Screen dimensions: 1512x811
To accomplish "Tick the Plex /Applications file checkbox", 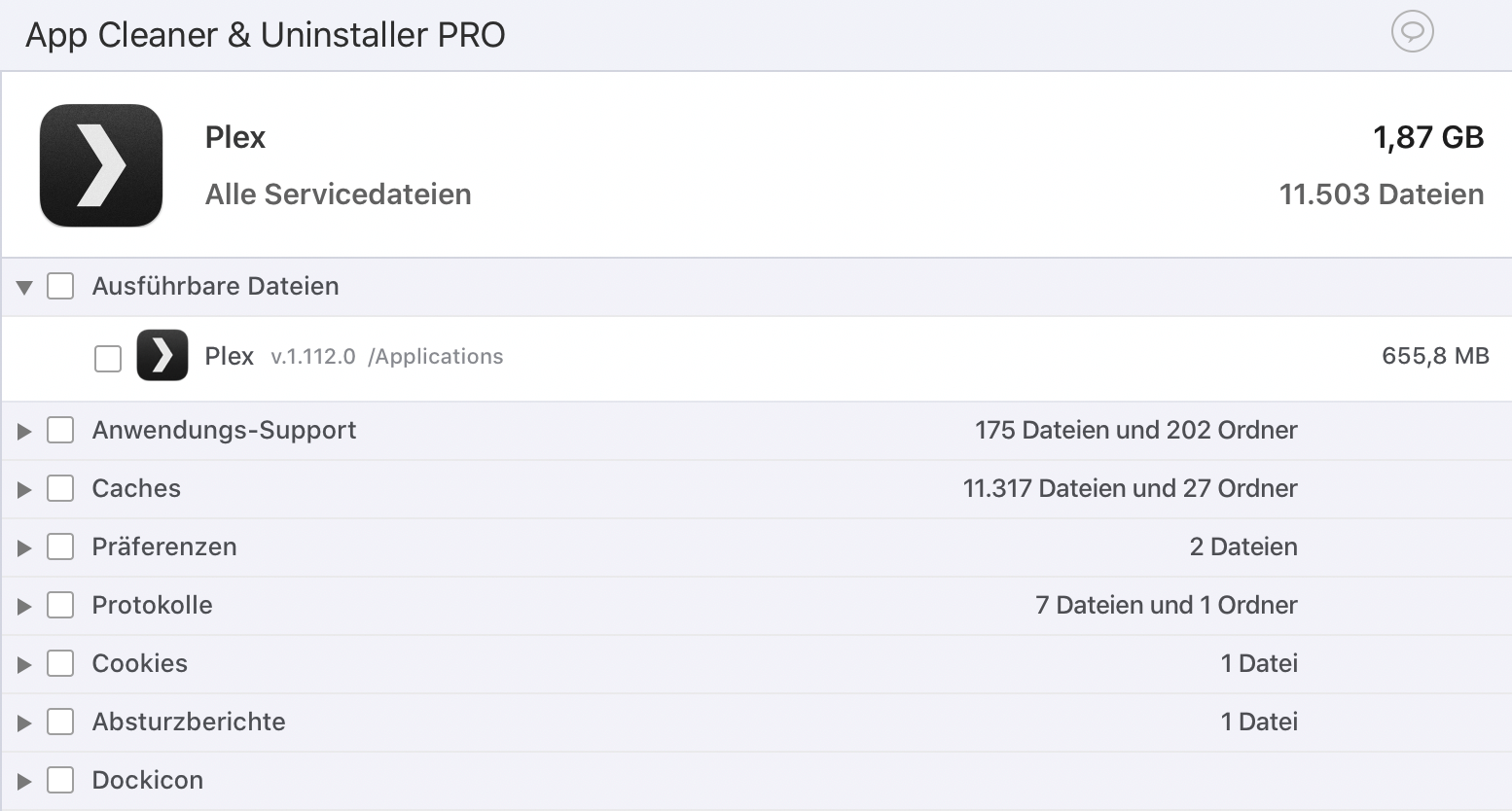I will [108, 358].
